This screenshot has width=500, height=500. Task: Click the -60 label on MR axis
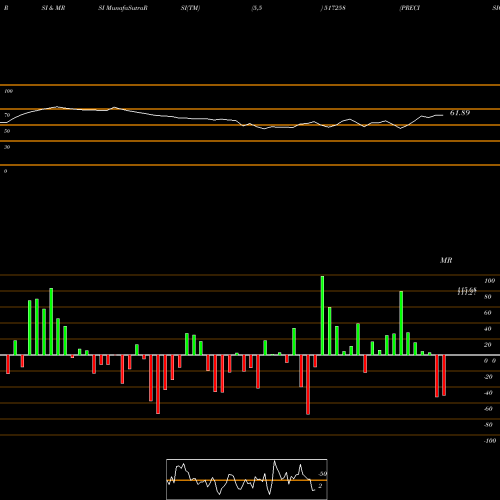488,409
